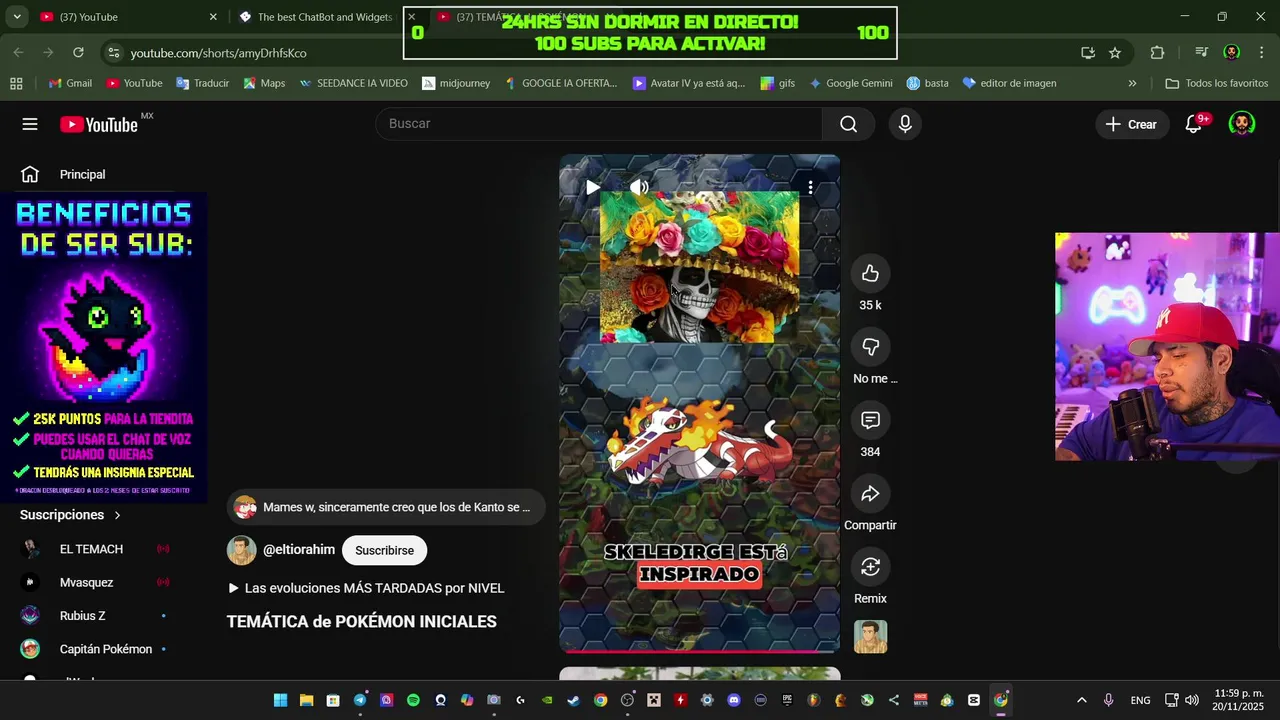Screen dimensions: 1280x720
Task: Close the first (37) YouTube tab
Action: coord(213,17)
